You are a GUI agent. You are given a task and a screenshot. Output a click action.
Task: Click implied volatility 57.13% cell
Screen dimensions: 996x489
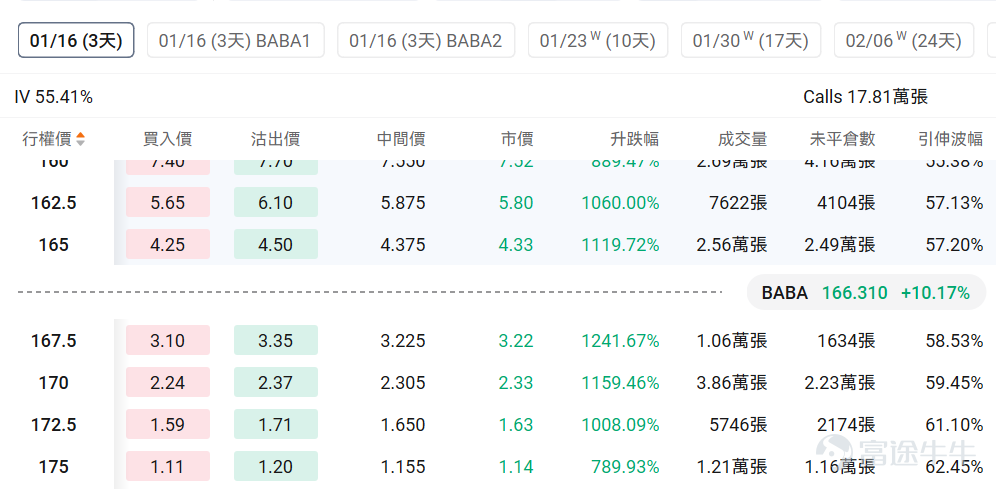coord(954,203)
